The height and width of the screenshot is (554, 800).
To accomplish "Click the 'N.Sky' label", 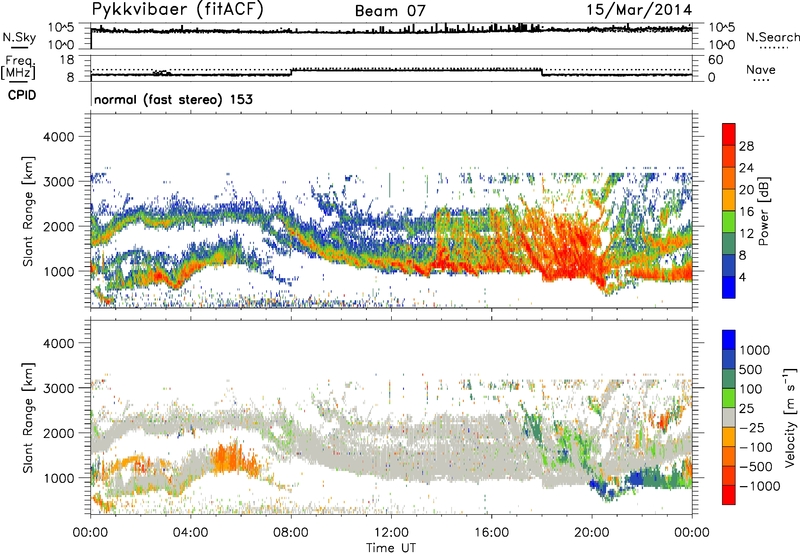I will [x=19, y=37].
